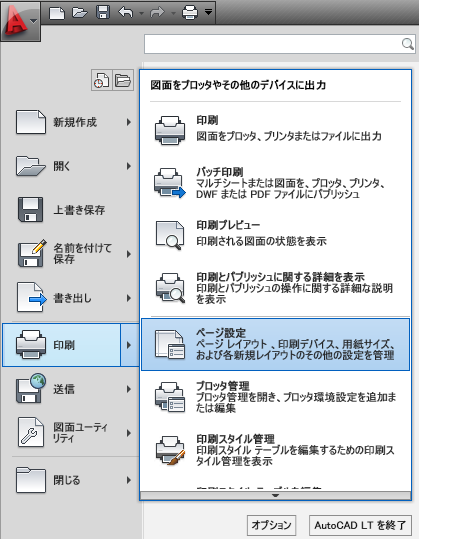Select 開く menu item

coord(70,166)
